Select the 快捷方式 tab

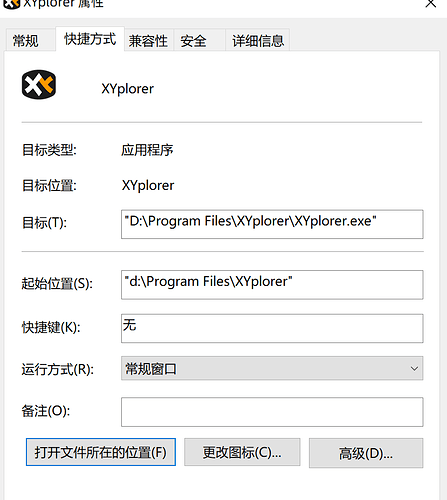(x=90, y=39)
